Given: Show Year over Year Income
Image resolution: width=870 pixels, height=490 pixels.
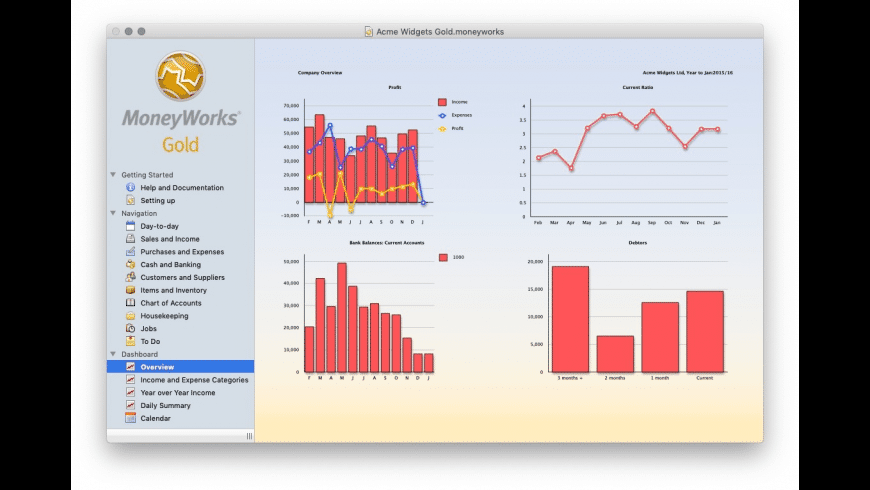Looking at the screenshot, I should [178, 392].
